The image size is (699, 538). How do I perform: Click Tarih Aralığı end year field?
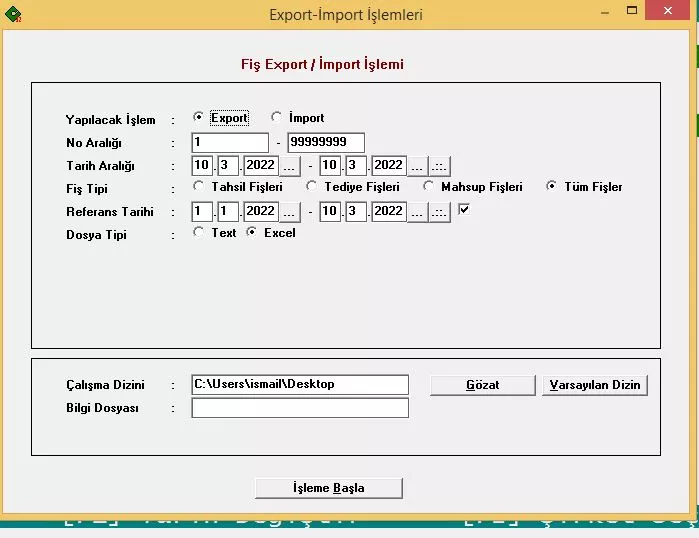click(x=389, y=165)
